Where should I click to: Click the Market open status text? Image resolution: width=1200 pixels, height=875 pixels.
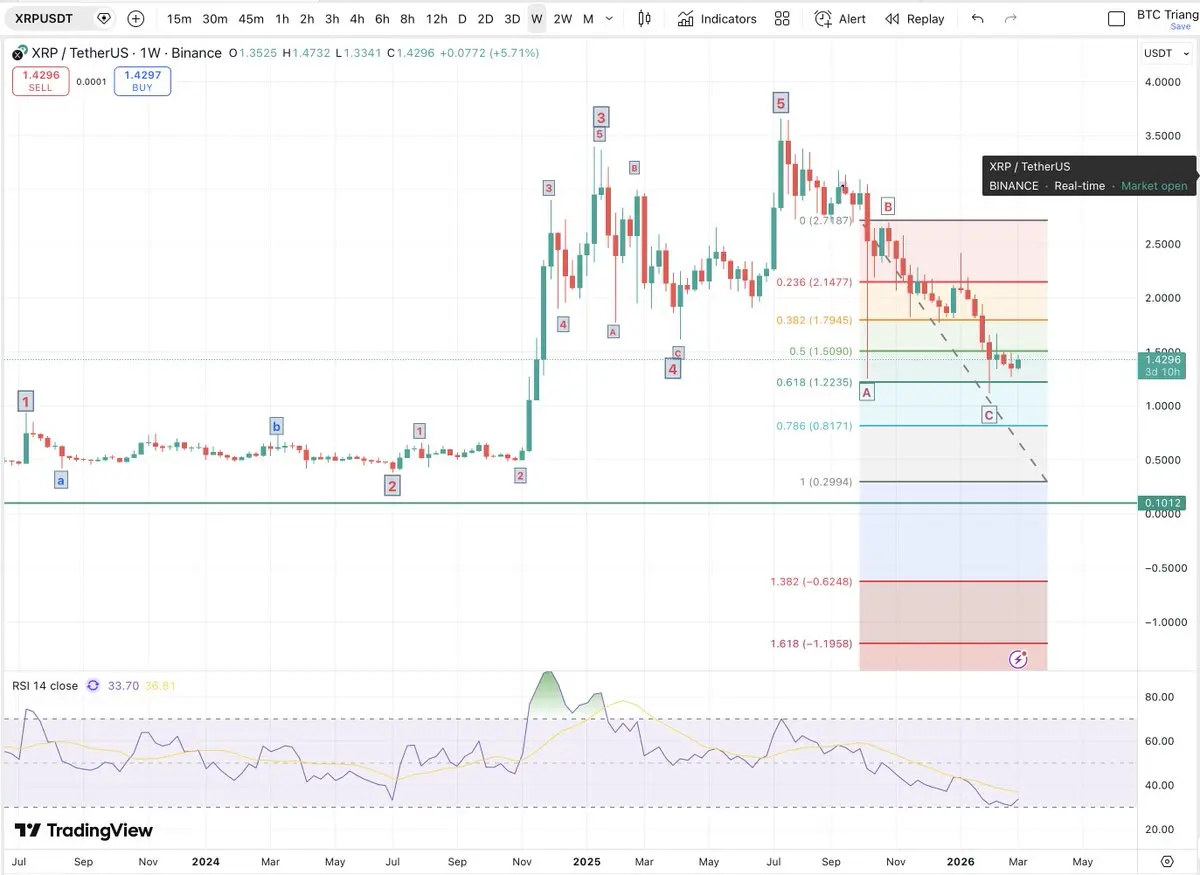click(x=1154, y=186)
